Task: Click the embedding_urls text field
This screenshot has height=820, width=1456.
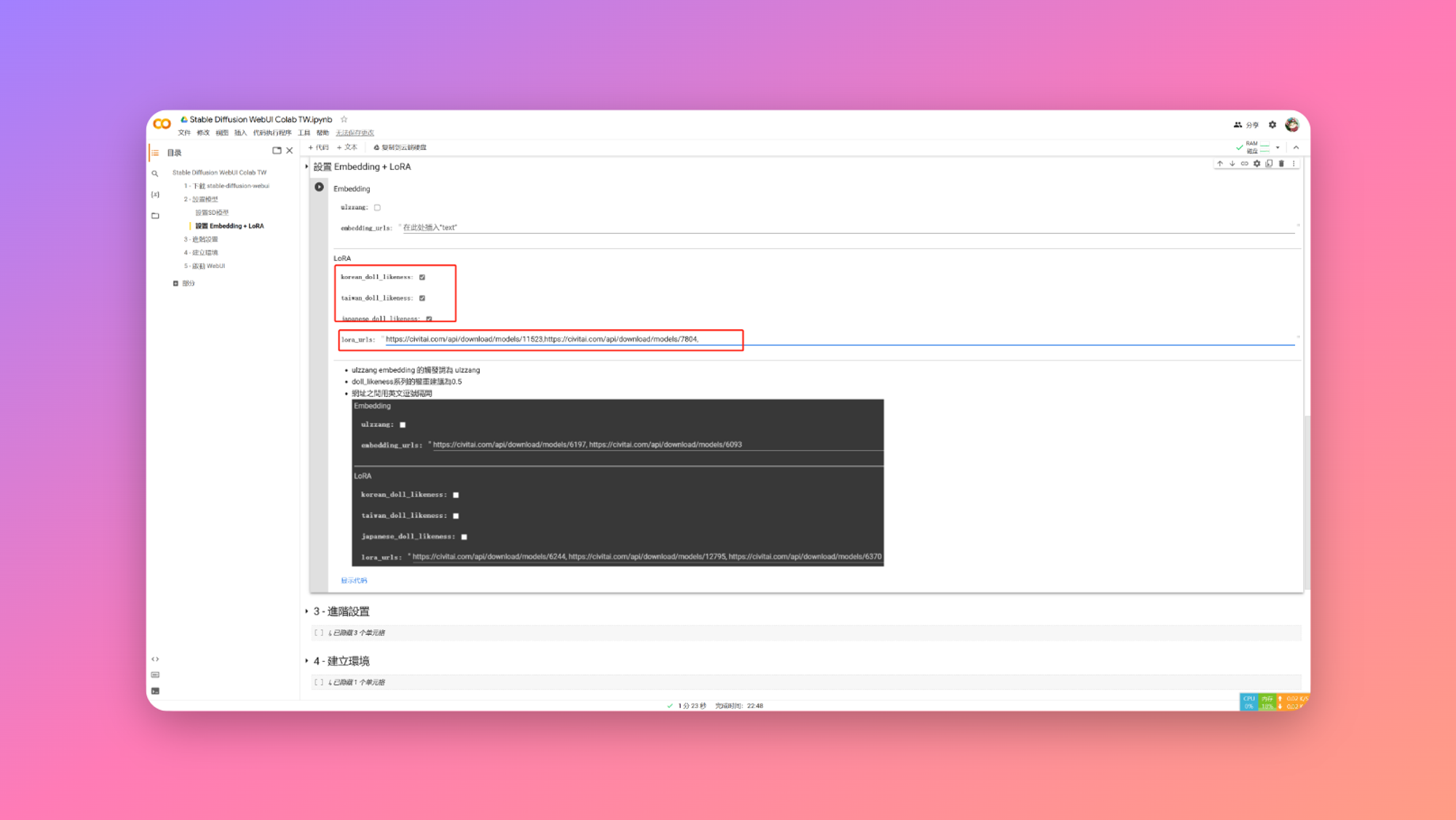Action: tap(848, 228)
